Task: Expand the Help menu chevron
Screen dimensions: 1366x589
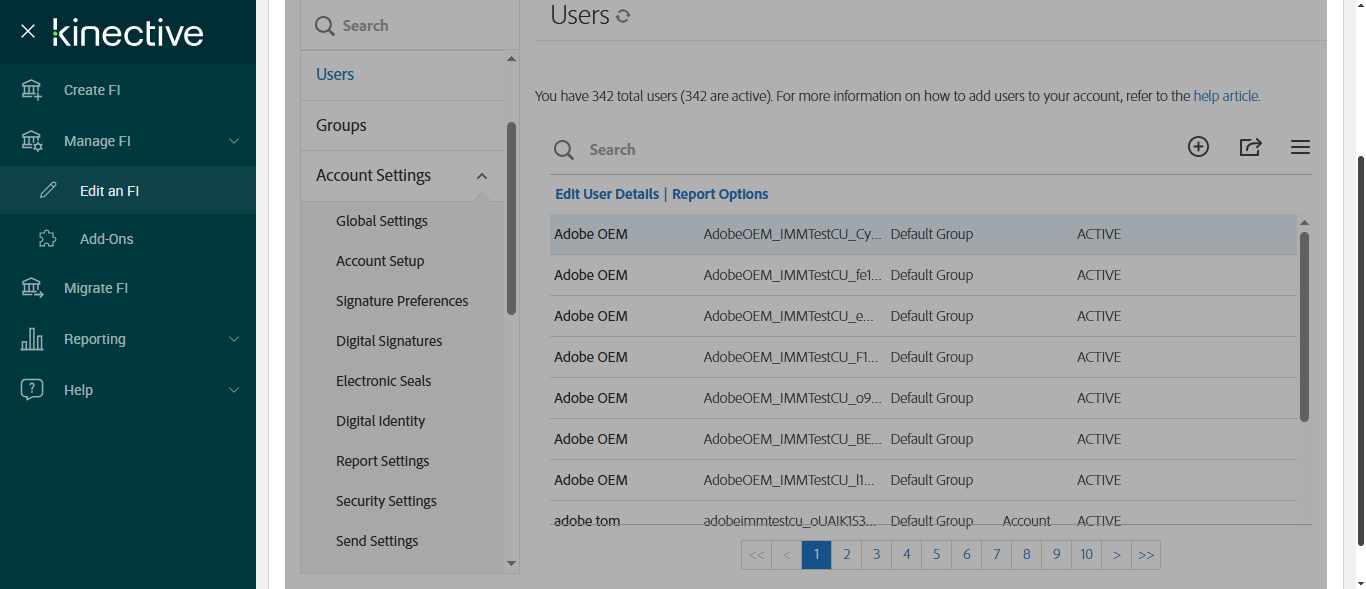Action: 234,390
